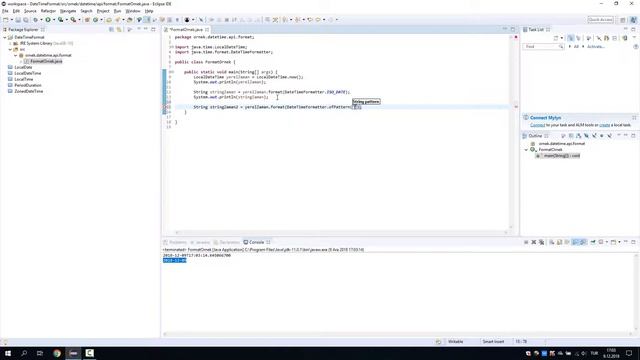Click the Activate... link in Task List
640x360 pixels.
596,47
